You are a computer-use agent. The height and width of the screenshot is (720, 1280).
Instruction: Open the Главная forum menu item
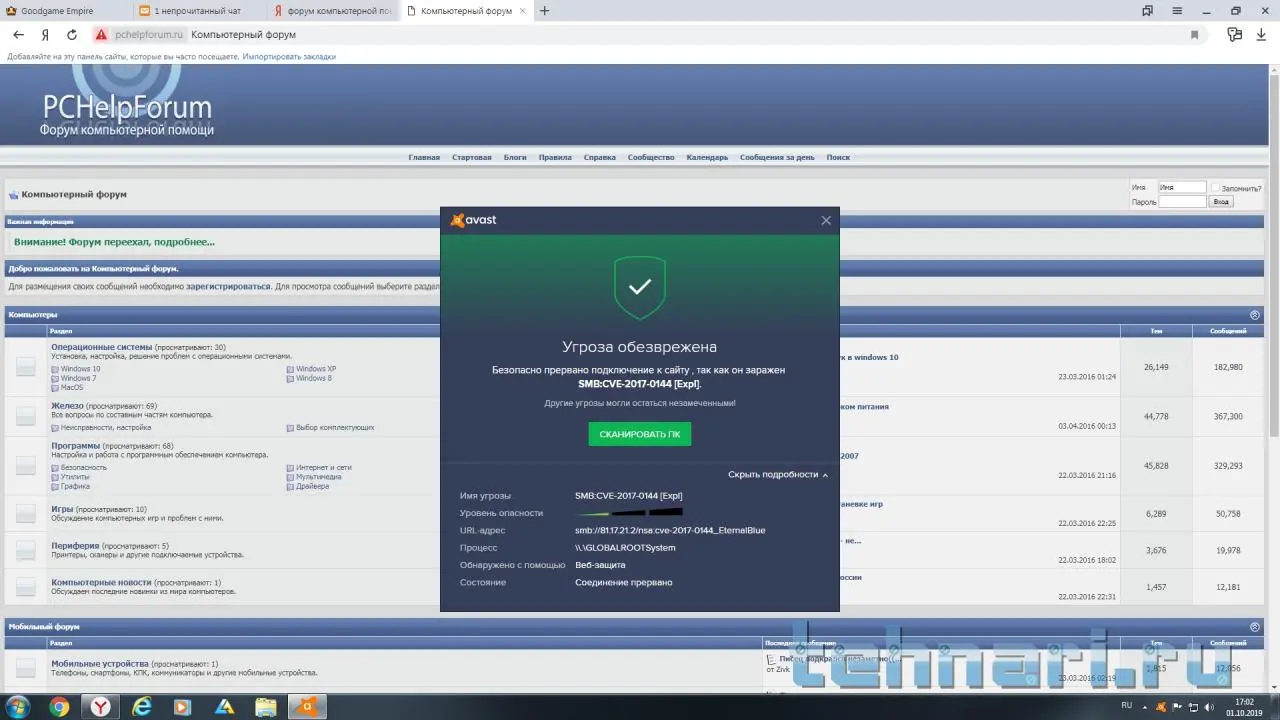pyautogui.click(x=424, y=157)
